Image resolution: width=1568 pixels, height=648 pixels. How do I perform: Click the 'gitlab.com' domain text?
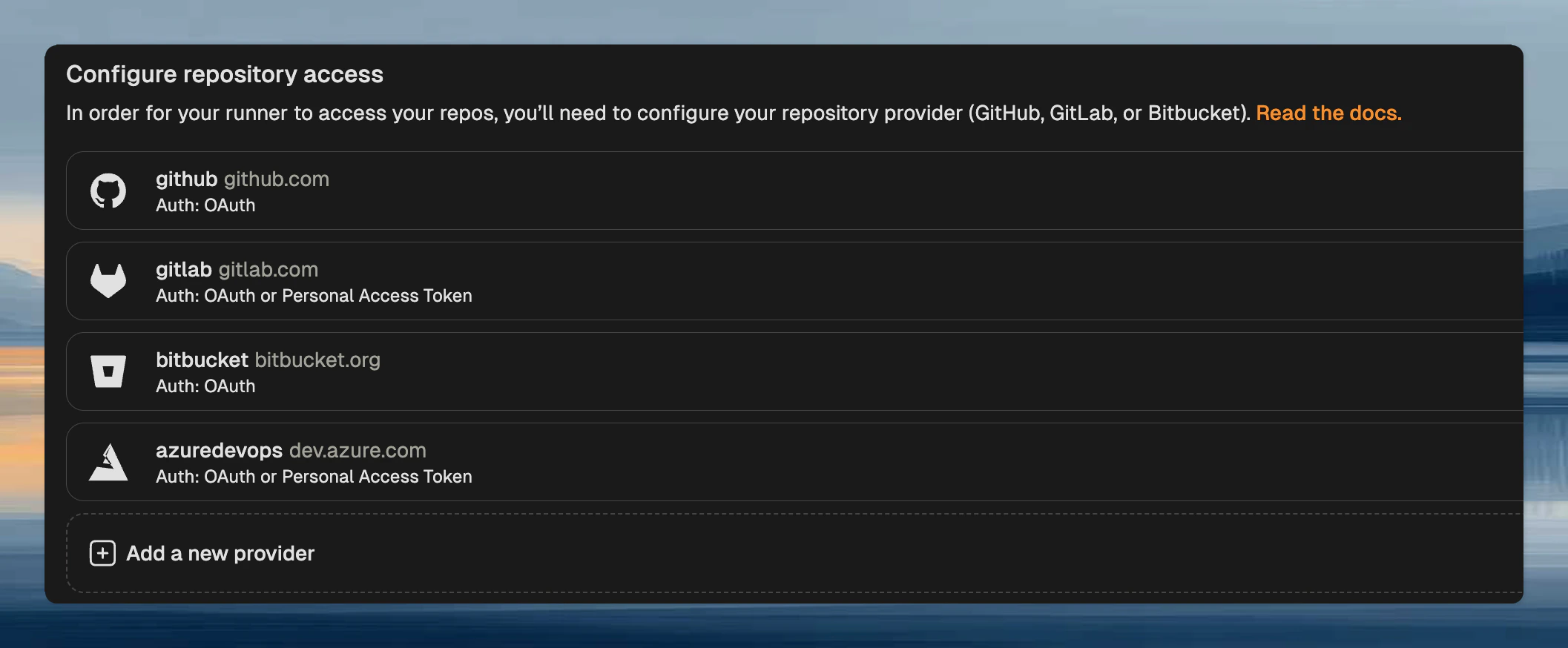[269, 270]
